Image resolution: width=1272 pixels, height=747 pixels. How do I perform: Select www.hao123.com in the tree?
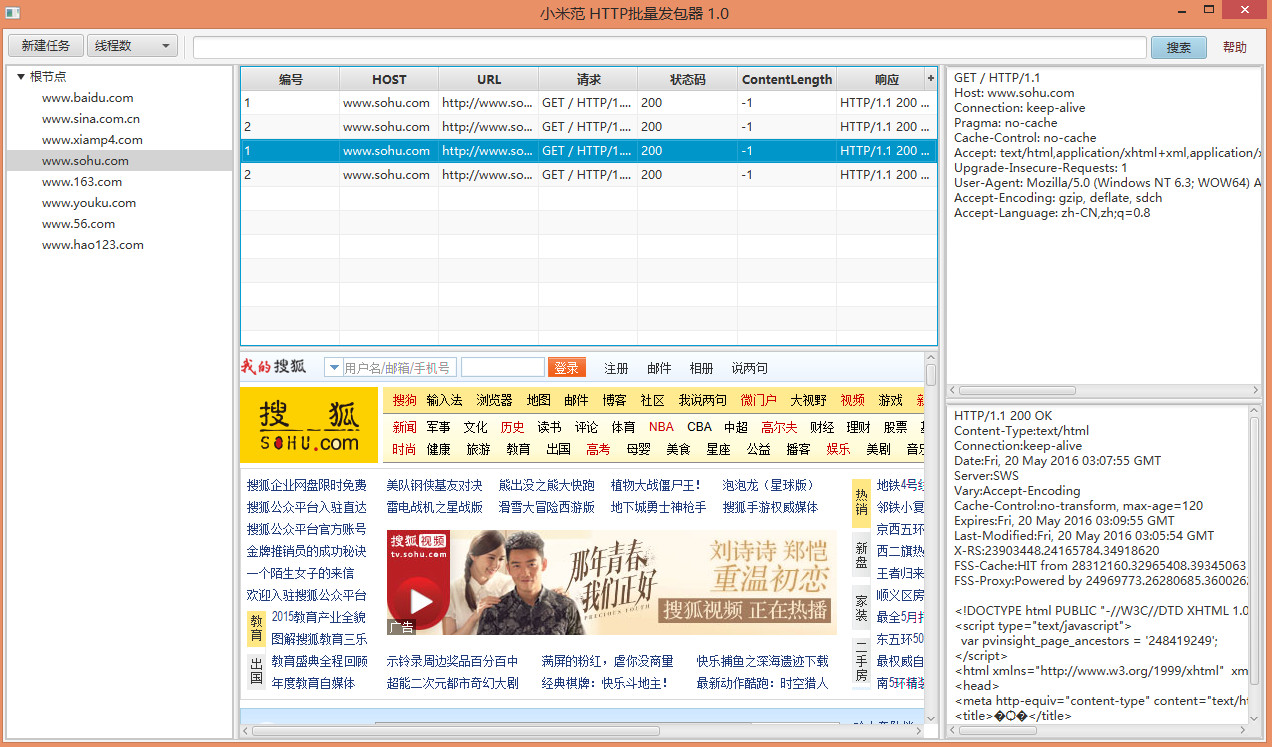[92, 245]
